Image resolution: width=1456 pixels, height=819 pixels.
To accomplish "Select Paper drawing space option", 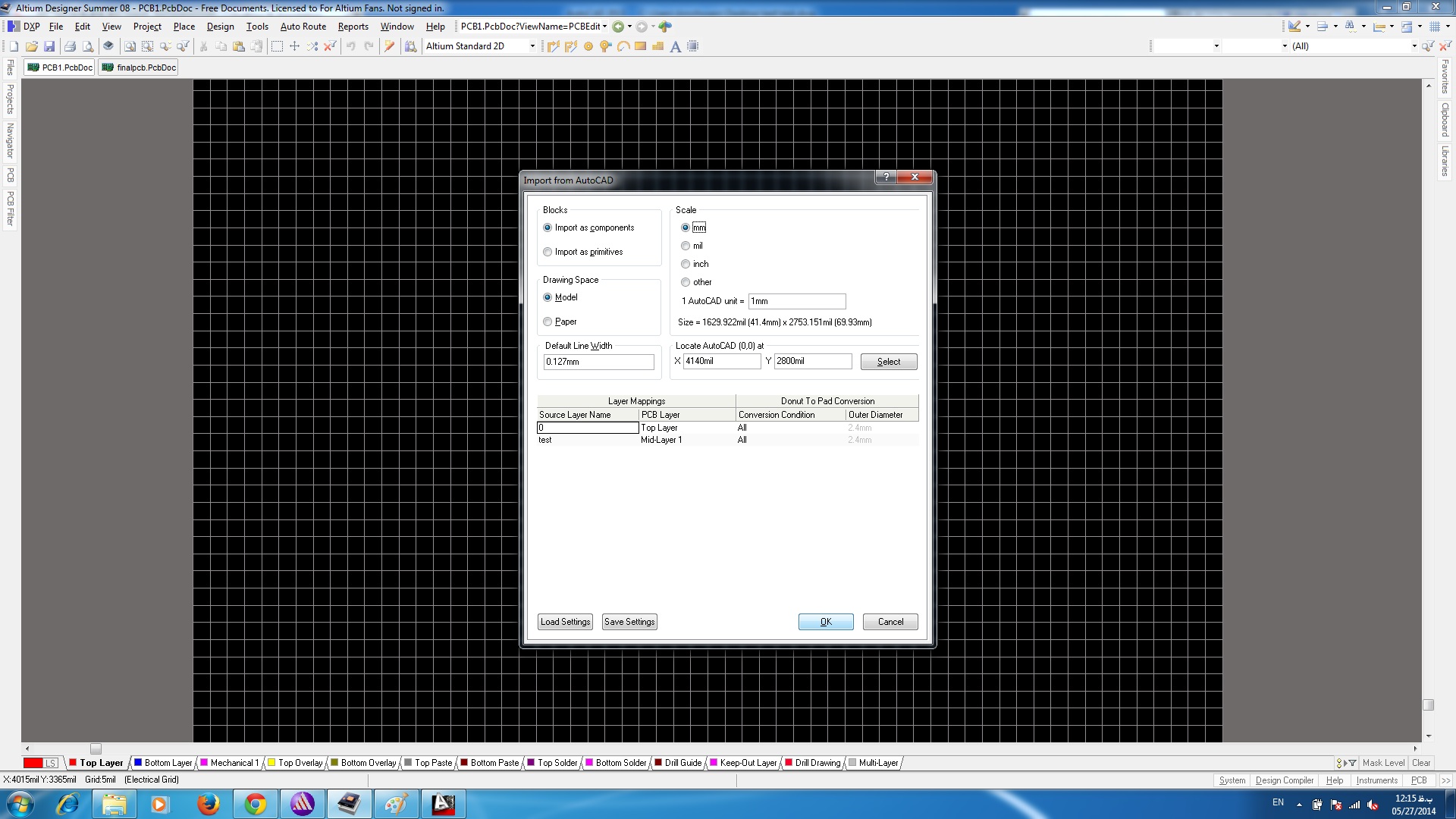I will point(548,322).
